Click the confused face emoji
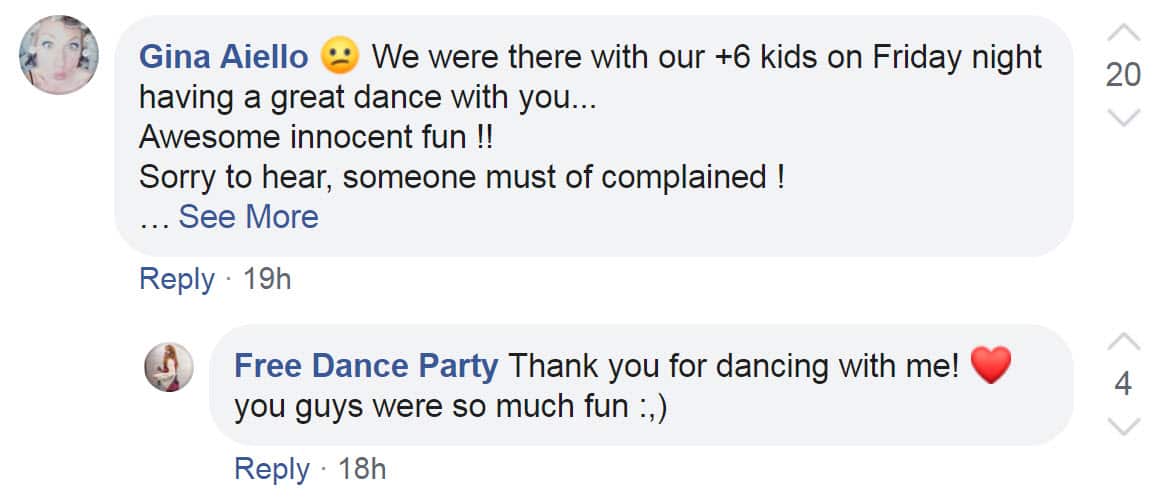Viewport: 1168px width, 501px height. coord(340,57)
